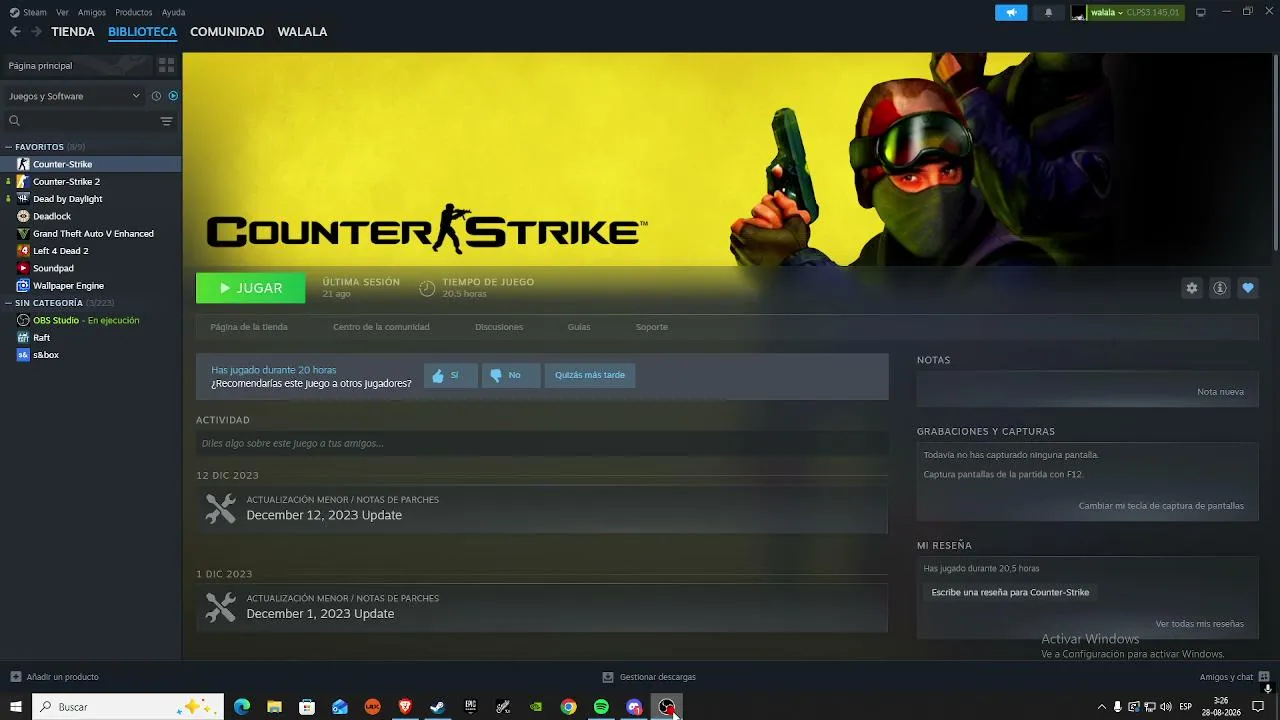Click the activity text field Dites algo sobre este juego
Screen dimensions: 1280x720
coord(542,444)
